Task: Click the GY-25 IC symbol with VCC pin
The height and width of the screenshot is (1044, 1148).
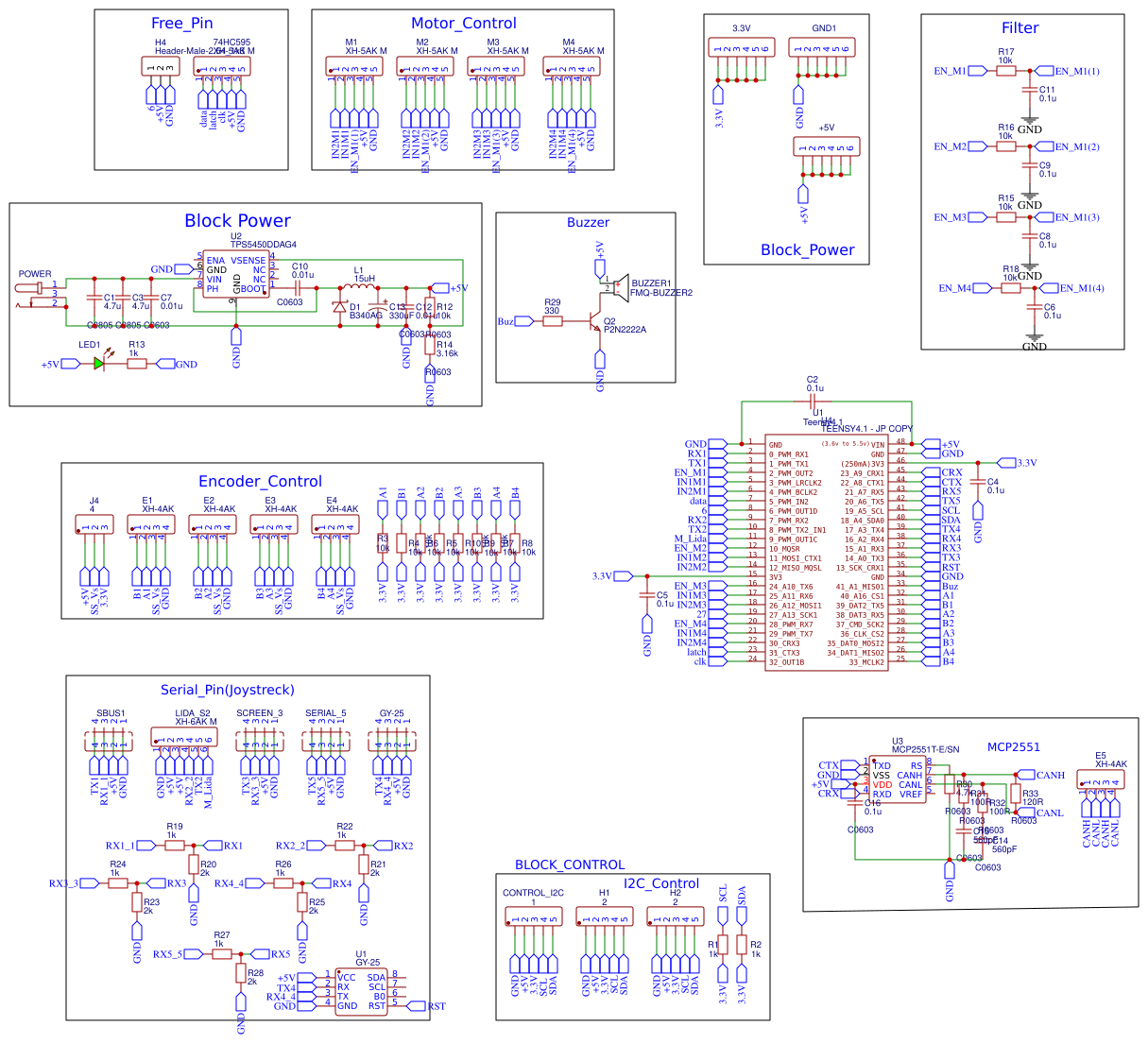Action: [362, 991]
